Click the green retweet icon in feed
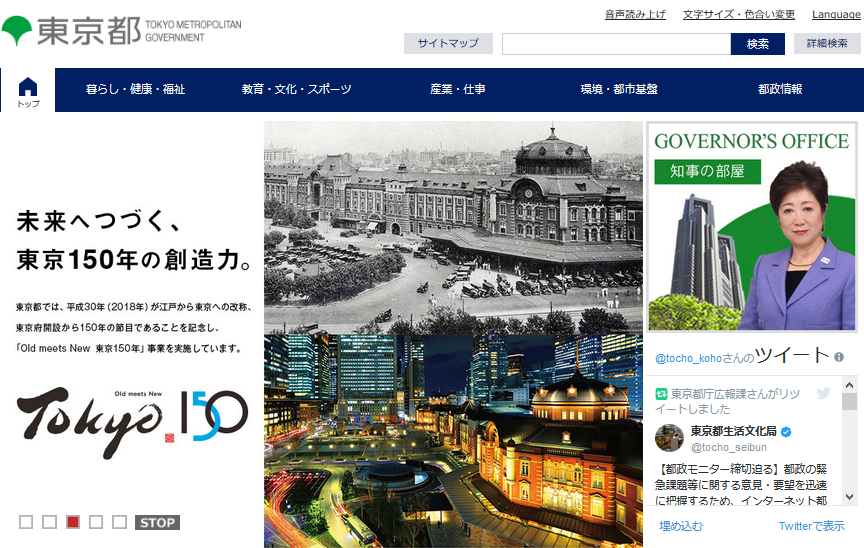Image resolution: width=864 pixels, height=548 pixels. point(661,394)
